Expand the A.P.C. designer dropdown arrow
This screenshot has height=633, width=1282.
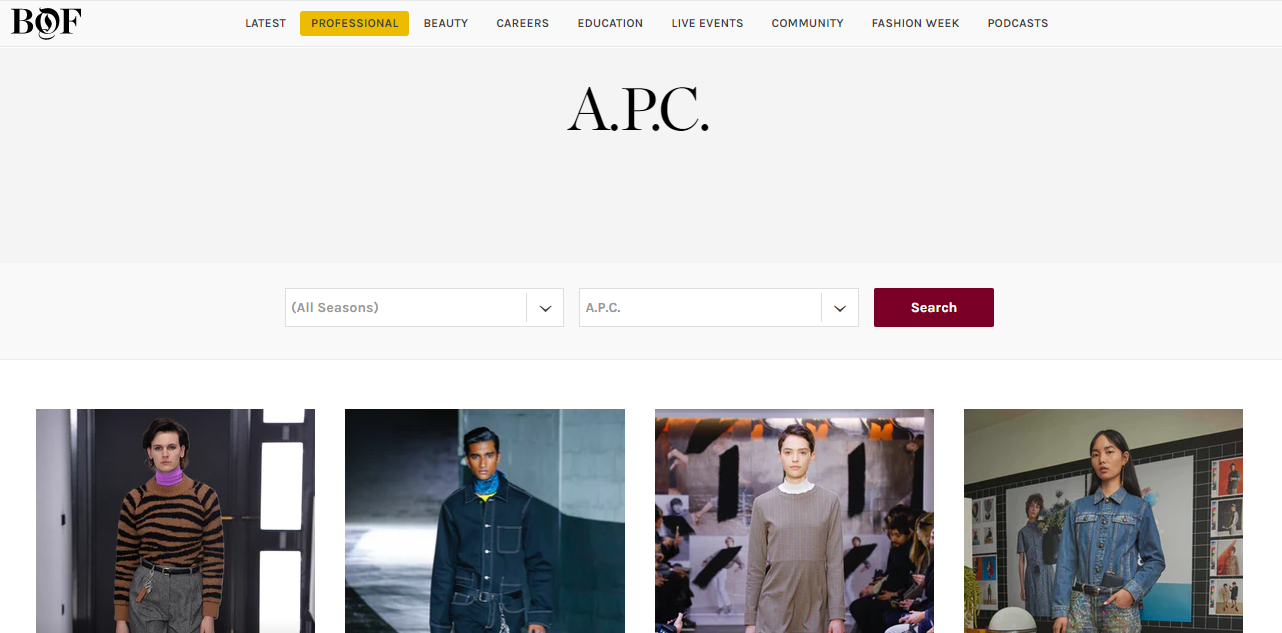[x=840, y=308]
